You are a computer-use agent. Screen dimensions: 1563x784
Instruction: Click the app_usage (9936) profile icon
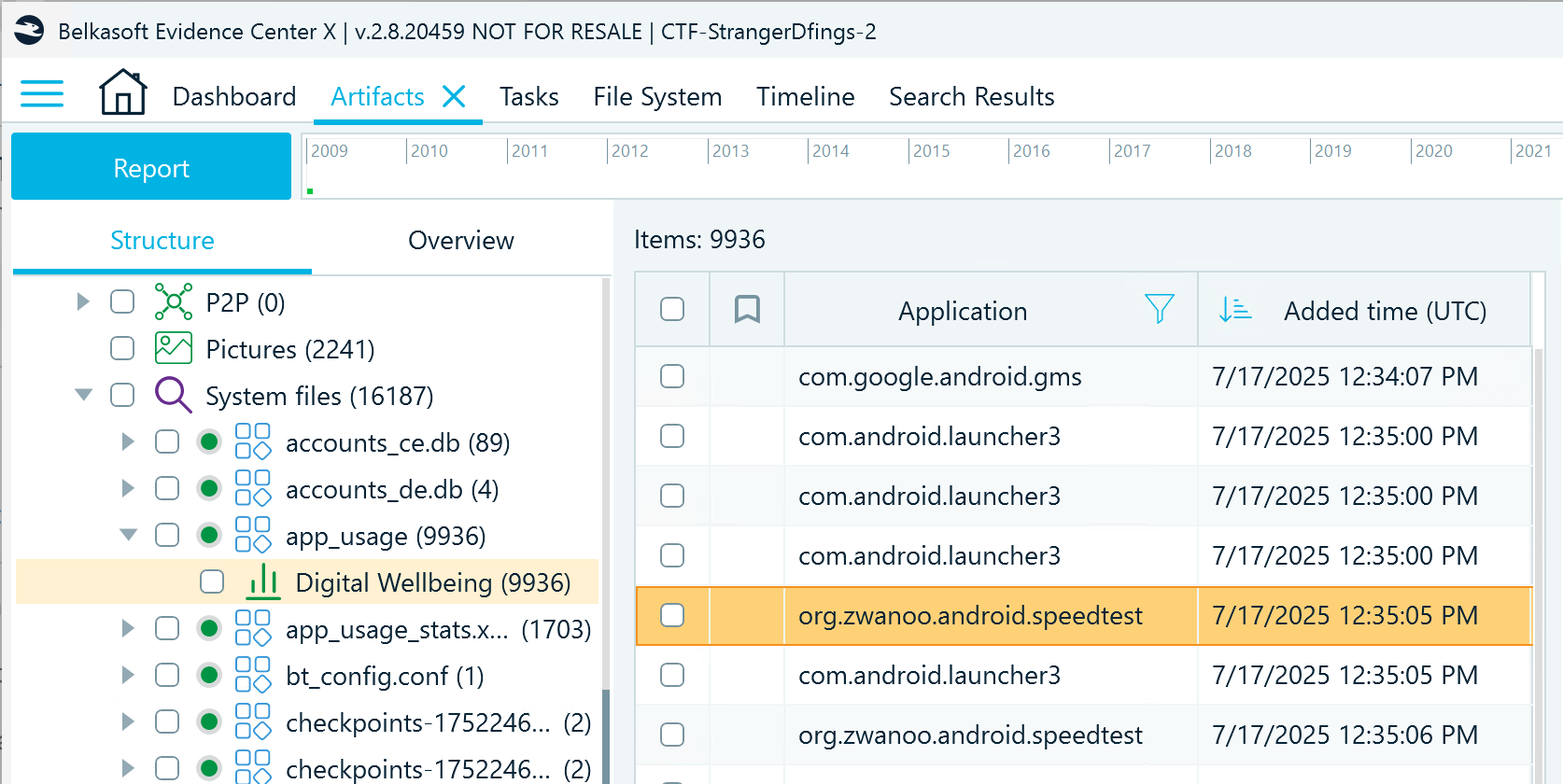point(252,535)
